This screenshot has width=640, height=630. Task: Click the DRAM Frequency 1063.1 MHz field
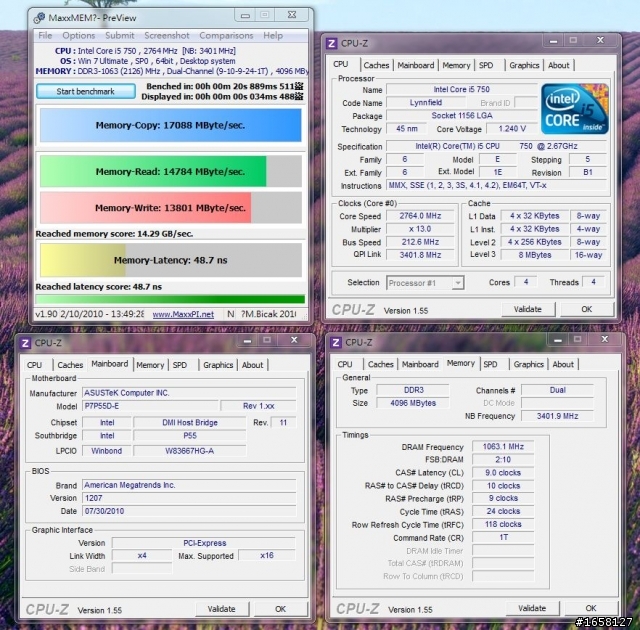point(503,447)
